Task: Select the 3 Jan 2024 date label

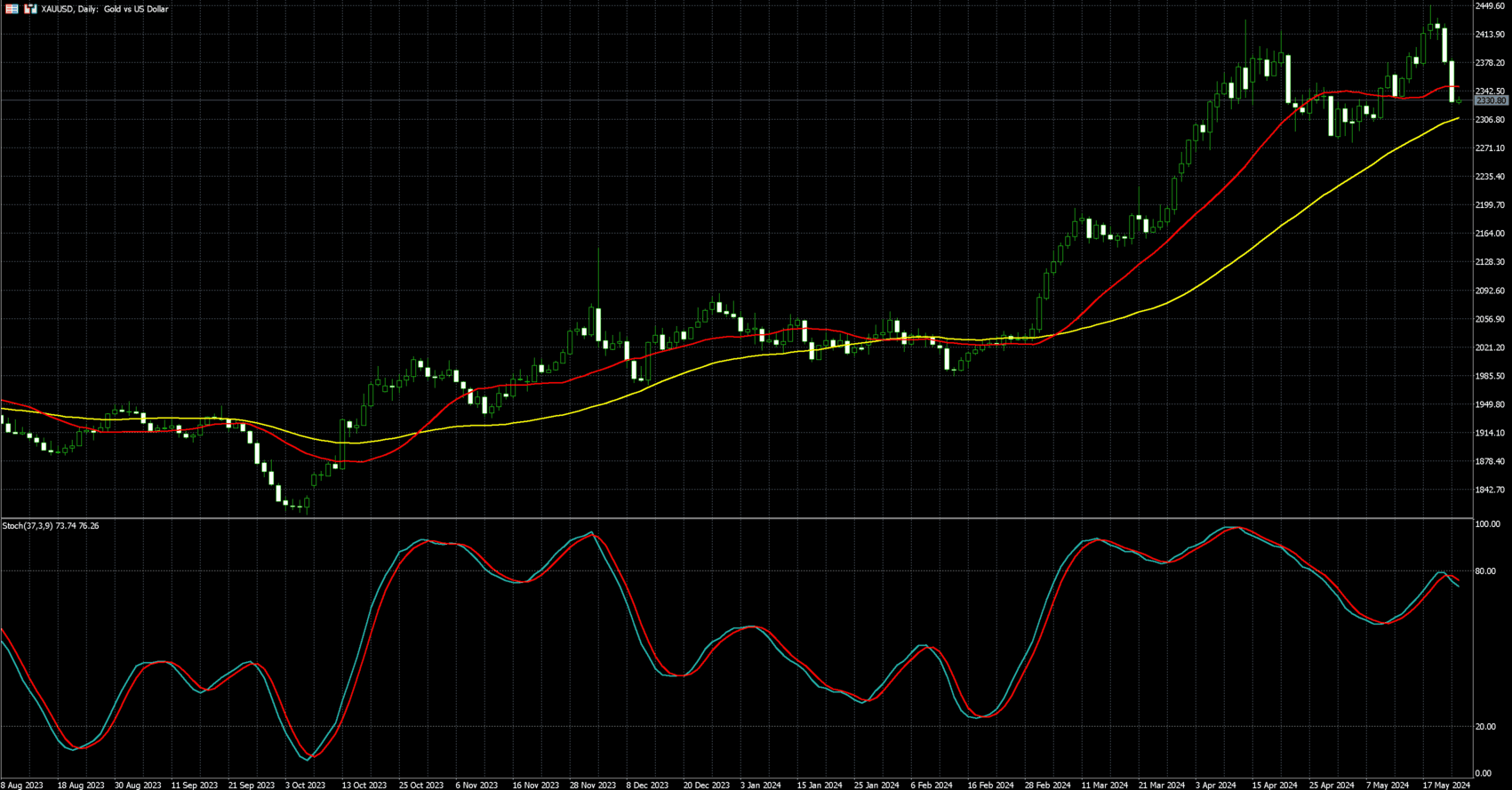Action: pos(762,785)
